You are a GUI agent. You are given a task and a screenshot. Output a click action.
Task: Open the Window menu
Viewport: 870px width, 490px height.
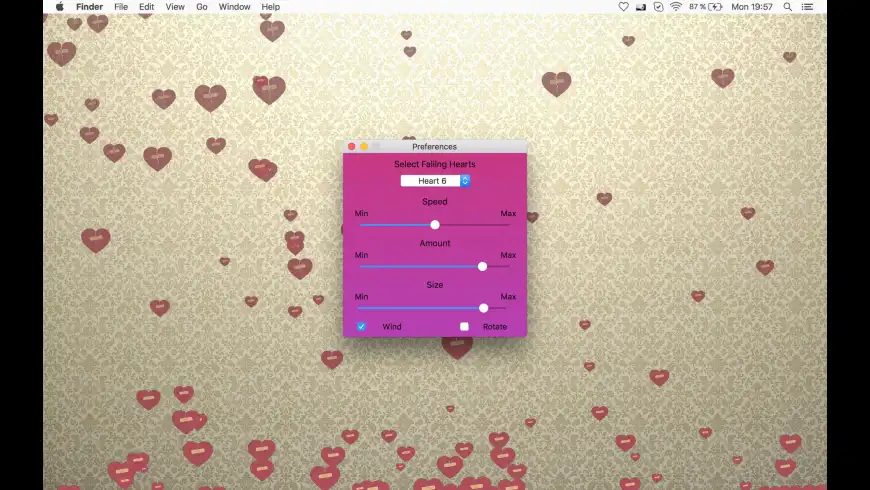pos(234,7)
